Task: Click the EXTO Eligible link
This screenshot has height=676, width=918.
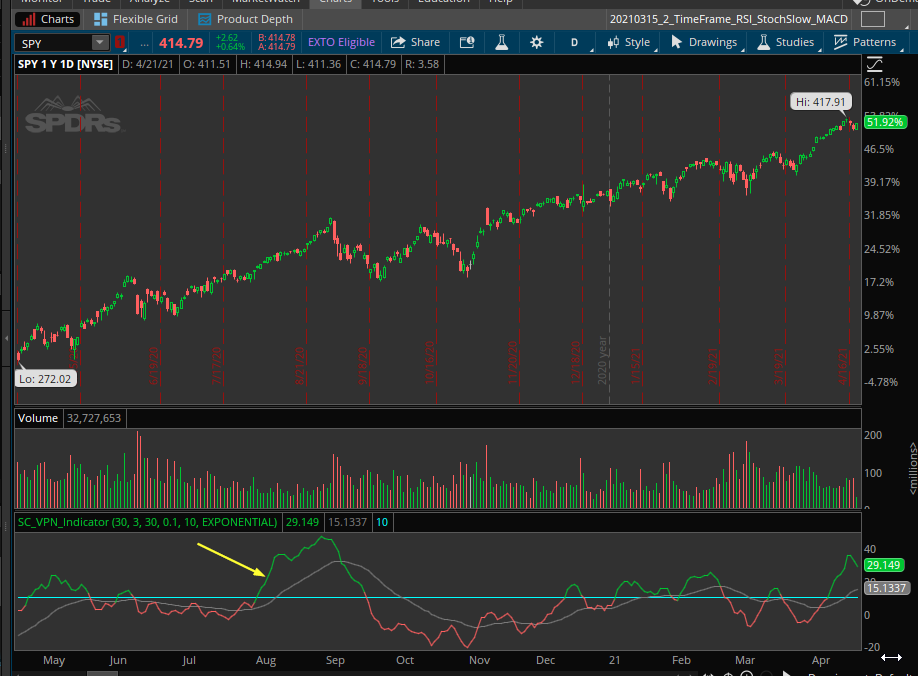Action: click(341, 42)
